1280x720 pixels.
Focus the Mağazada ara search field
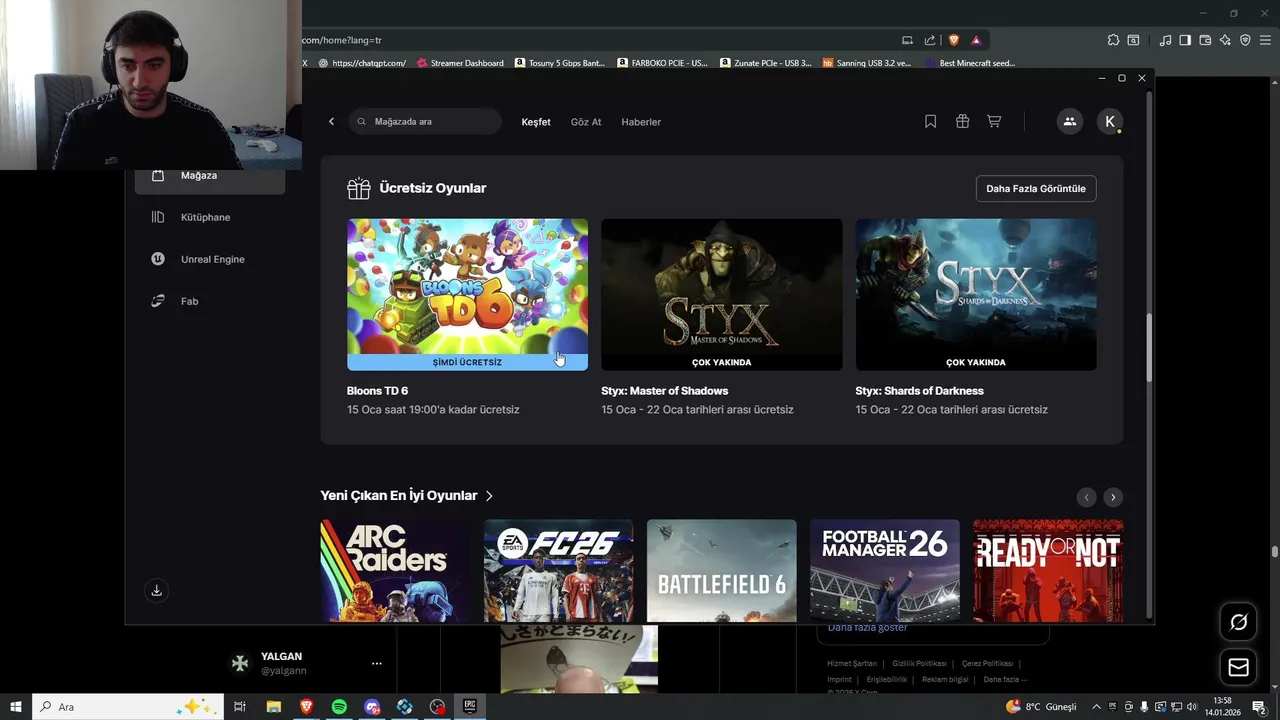(x=425, y=121)
